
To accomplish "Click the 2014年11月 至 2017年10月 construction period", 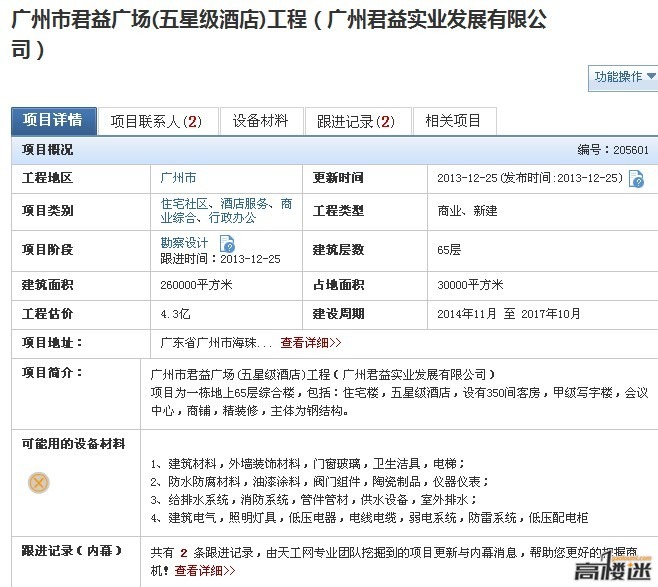I will click(509, 314).
